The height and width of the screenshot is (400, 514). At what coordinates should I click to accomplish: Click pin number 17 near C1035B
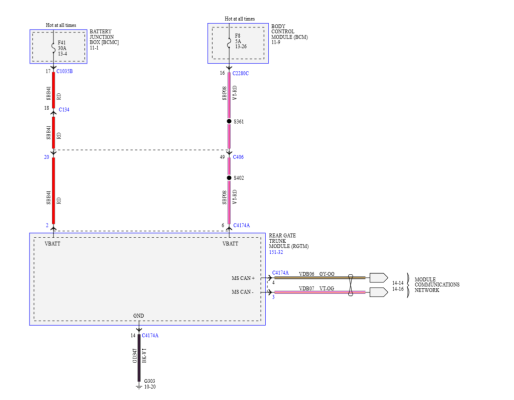pyautogui.click(x=48, y=71)
